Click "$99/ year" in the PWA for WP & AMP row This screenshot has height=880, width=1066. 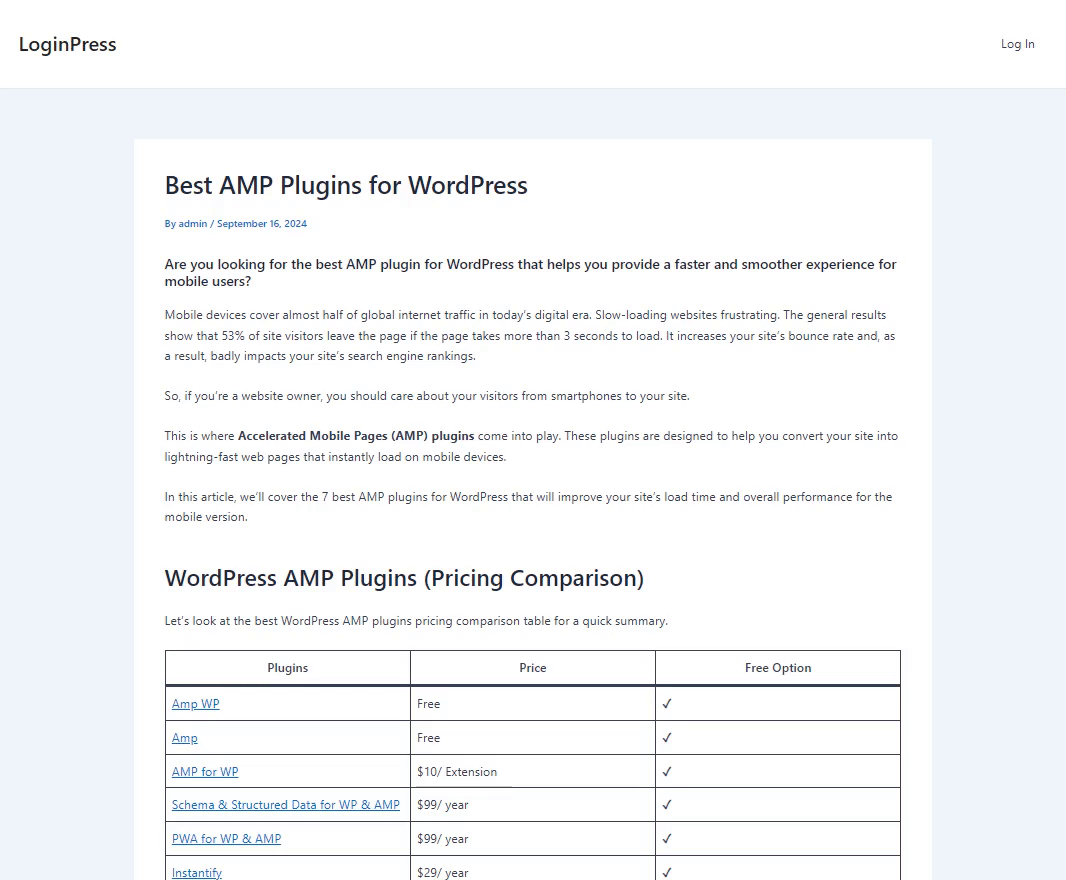(443, 839)
